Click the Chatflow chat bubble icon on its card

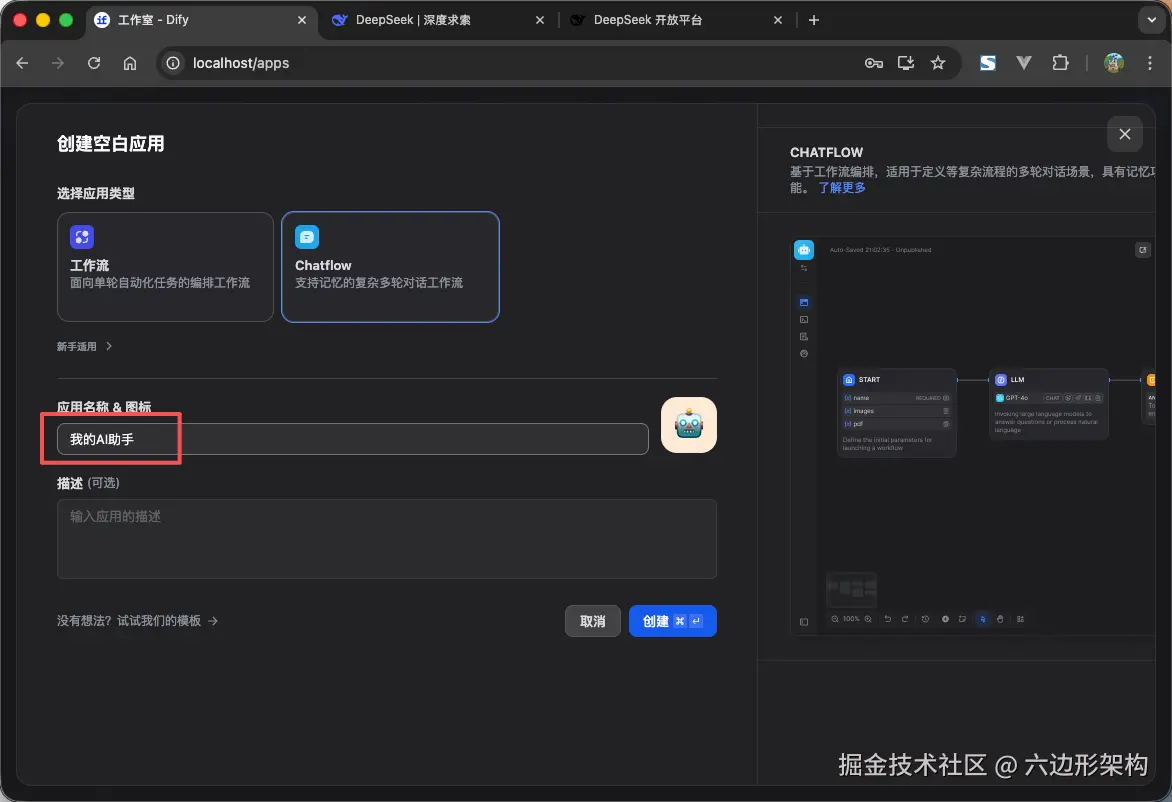(x=306, y=237)
